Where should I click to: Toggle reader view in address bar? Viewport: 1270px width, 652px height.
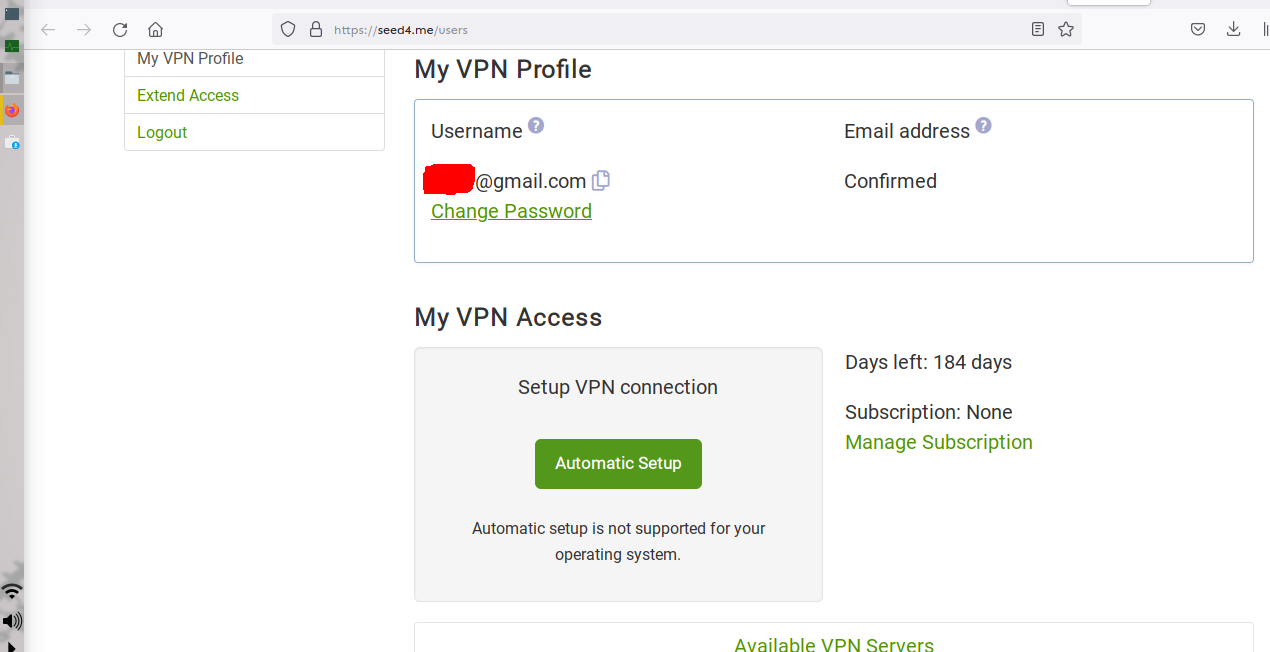1038,30
